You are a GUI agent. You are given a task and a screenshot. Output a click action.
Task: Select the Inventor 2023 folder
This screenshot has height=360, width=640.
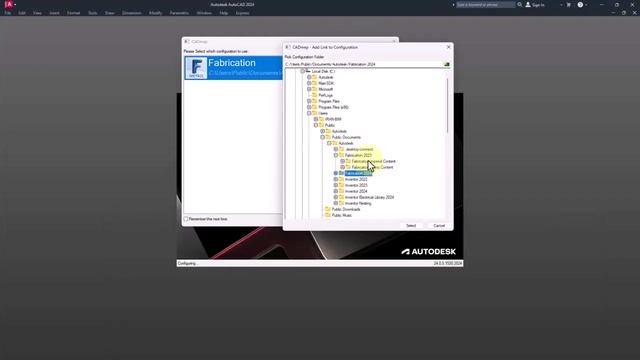tap(356, 185)
